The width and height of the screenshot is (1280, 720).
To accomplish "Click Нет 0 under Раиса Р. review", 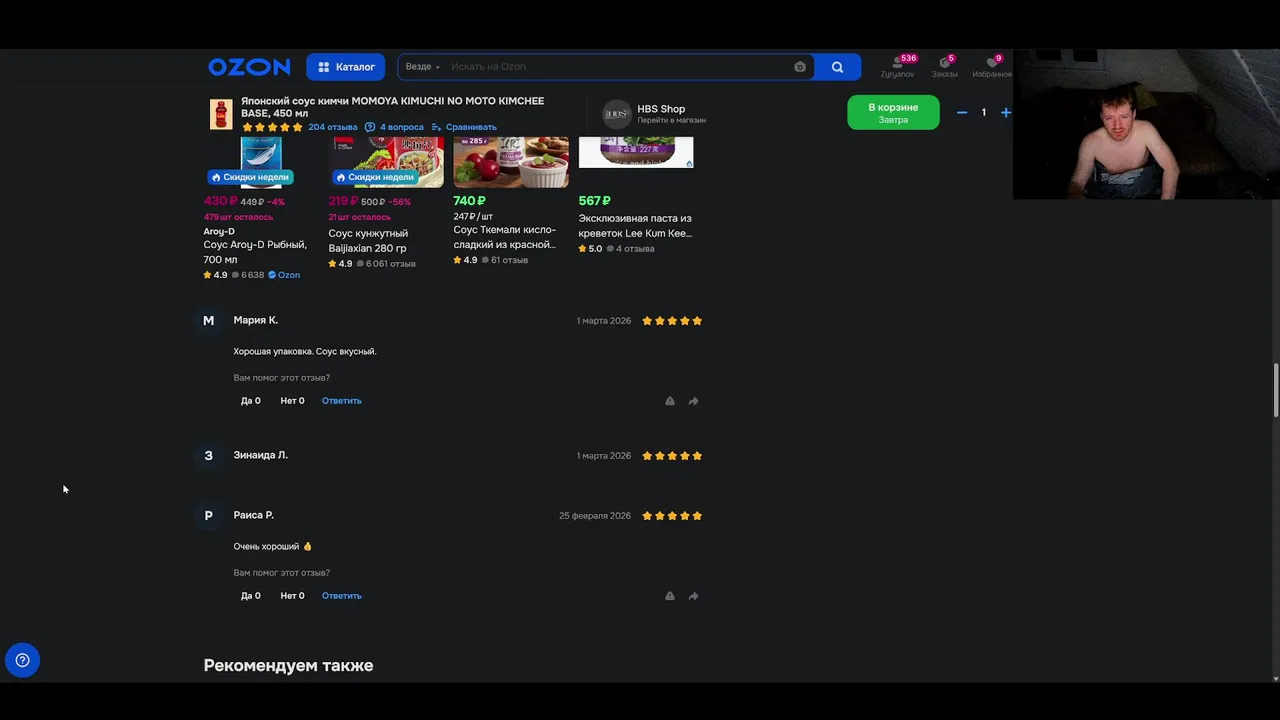I will (292, 596).
